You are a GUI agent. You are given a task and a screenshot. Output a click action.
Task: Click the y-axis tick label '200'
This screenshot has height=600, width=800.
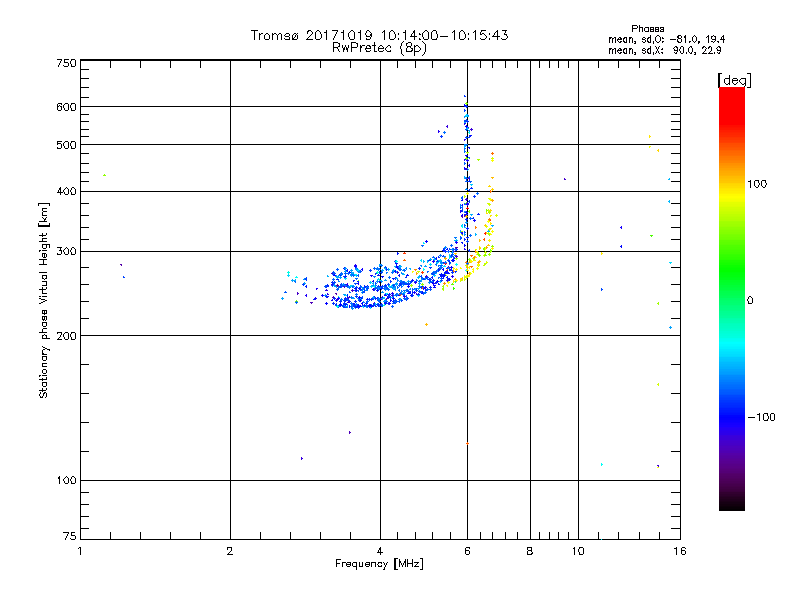pos(67,336)
